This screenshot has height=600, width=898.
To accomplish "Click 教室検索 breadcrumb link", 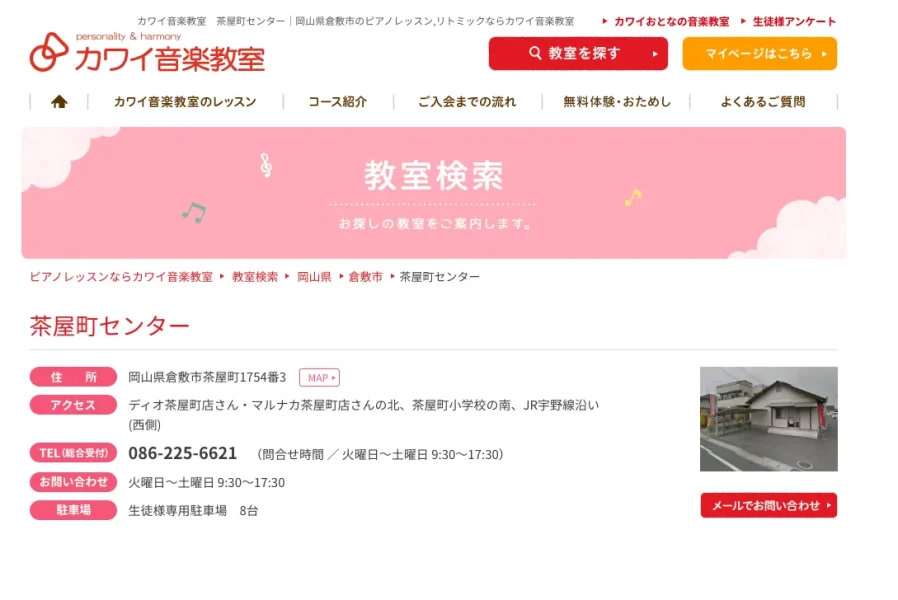I will click(255, 277).
